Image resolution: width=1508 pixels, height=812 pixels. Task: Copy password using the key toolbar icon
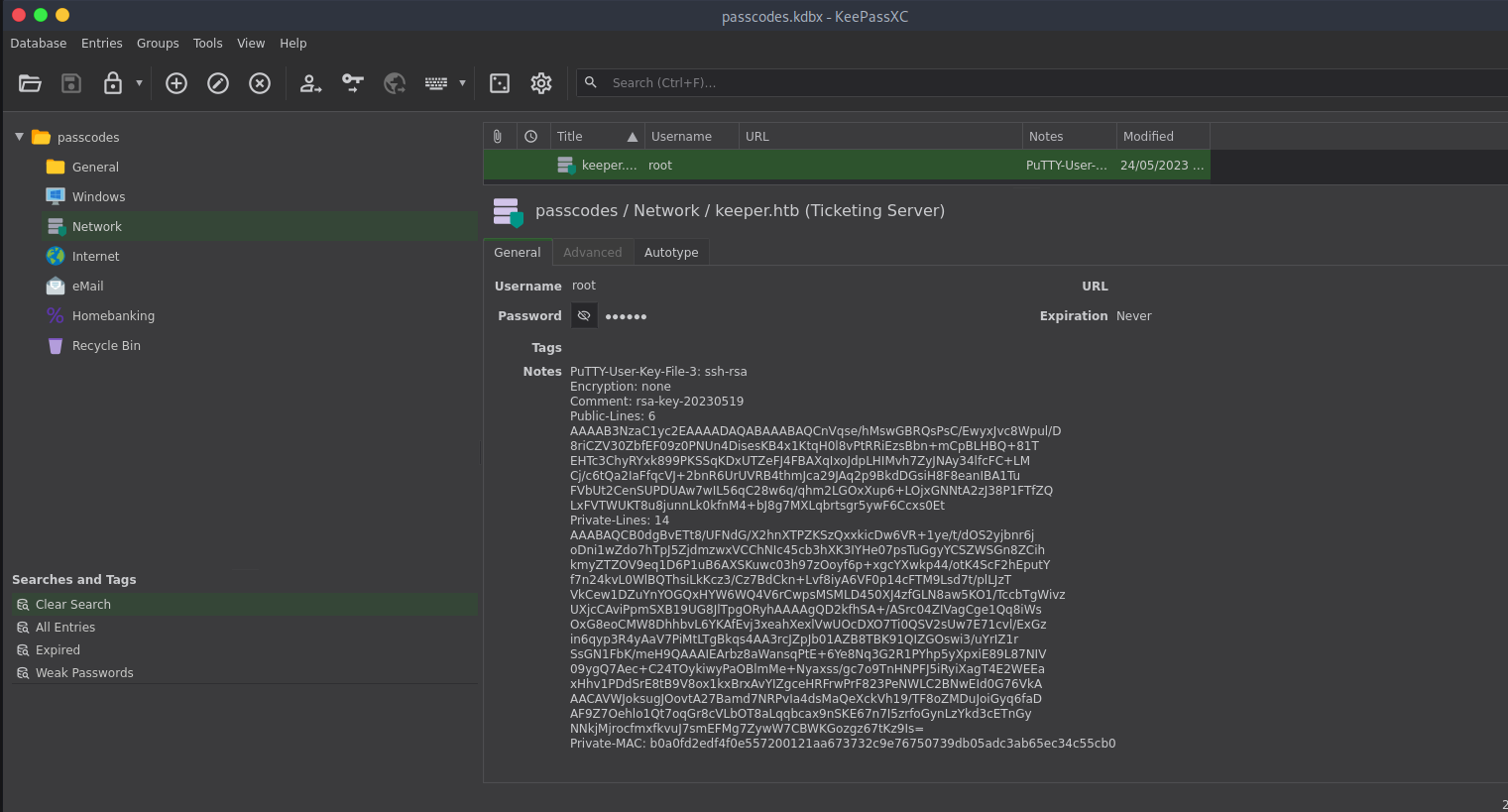tap(353, 83)
